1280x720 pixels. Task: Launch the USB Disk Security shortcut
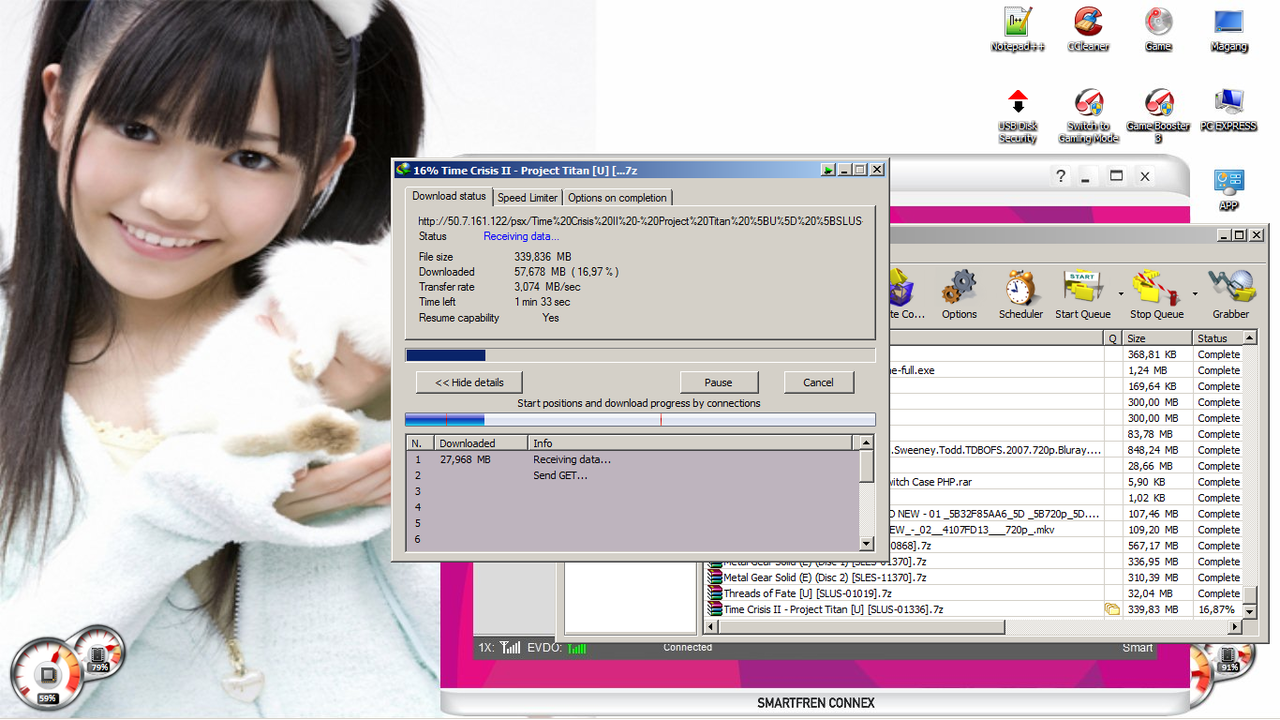pyautogui.click(x=1018, y=116)
